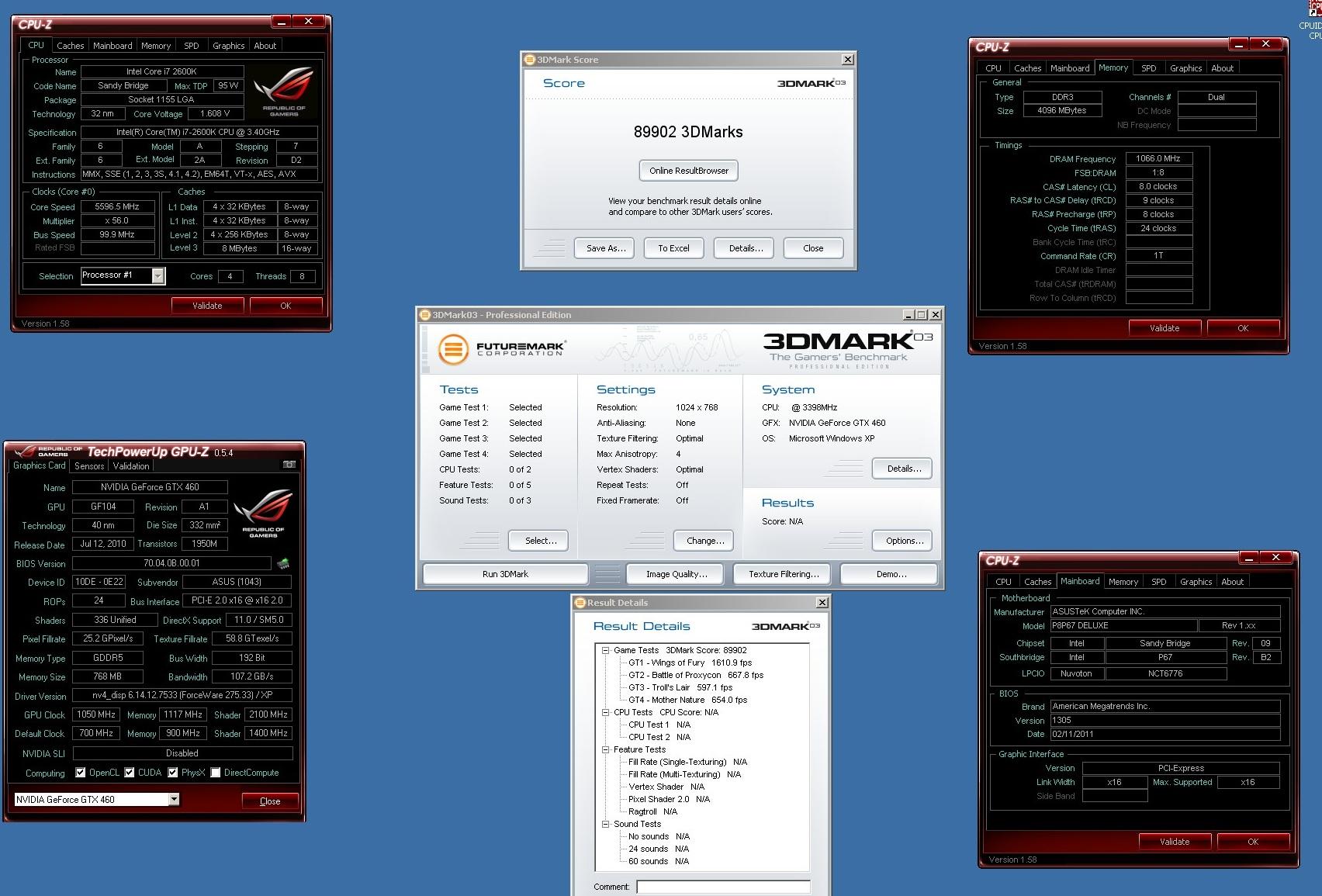Click Select... under Tests
The height and width of the screenshot is (896, 1322).
(x=540, y=541)
